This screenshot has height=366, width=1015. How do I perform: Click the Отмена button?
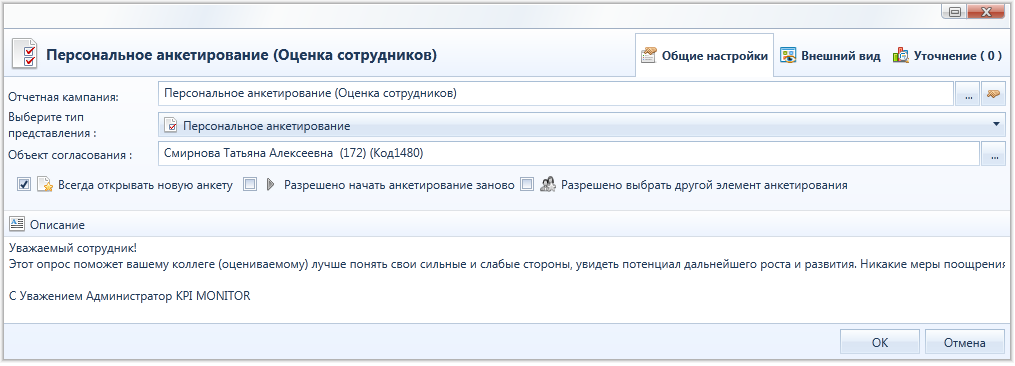(x=965, y=343)
